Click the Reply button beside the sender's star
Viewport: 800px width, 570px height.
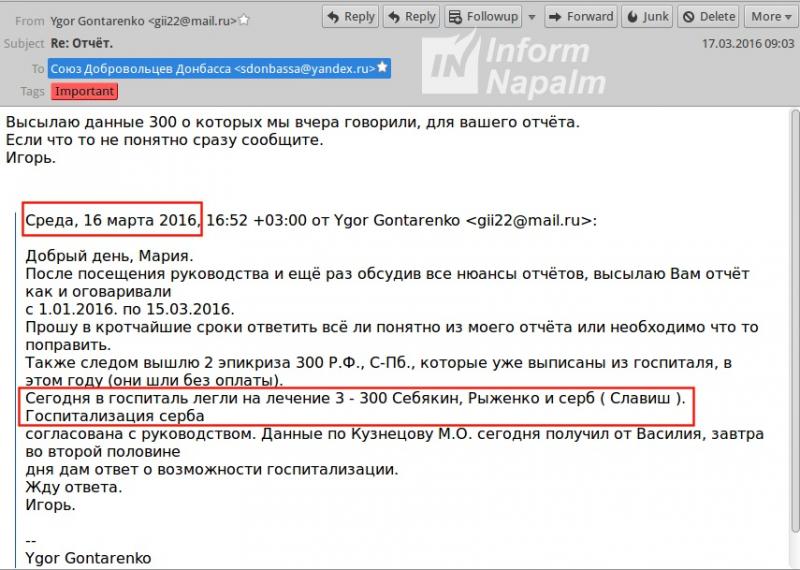(350, 17)
